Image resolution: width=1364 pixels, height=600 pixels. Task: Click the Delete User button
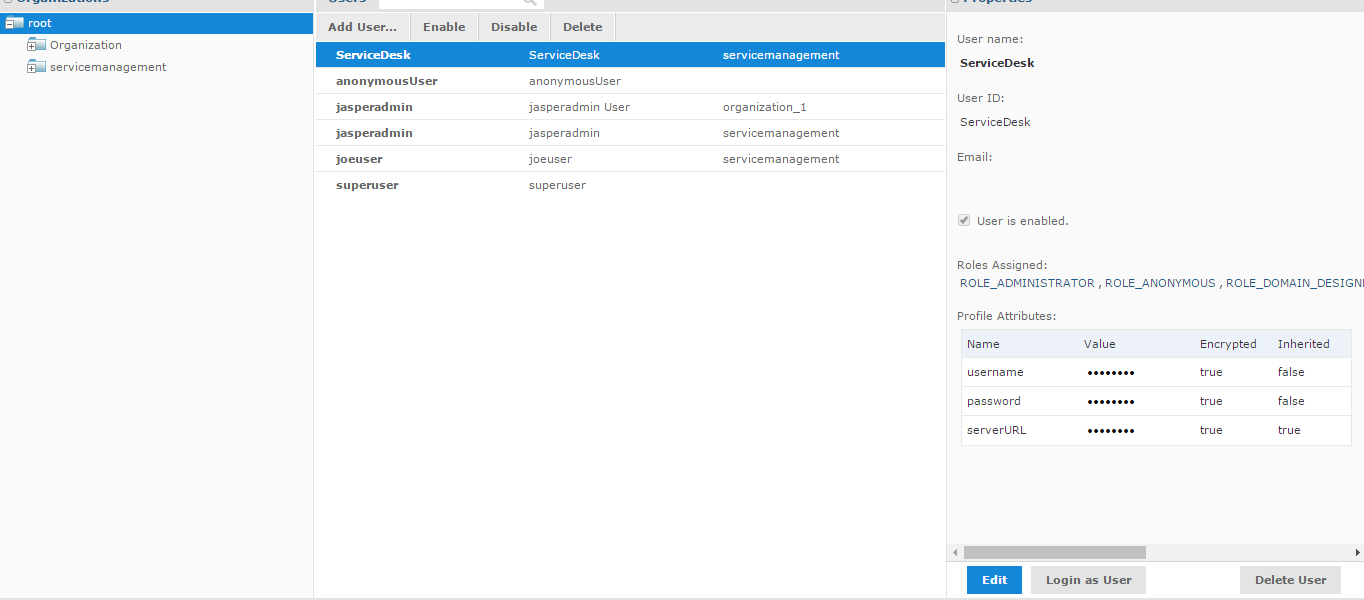tap(1290, 579)
